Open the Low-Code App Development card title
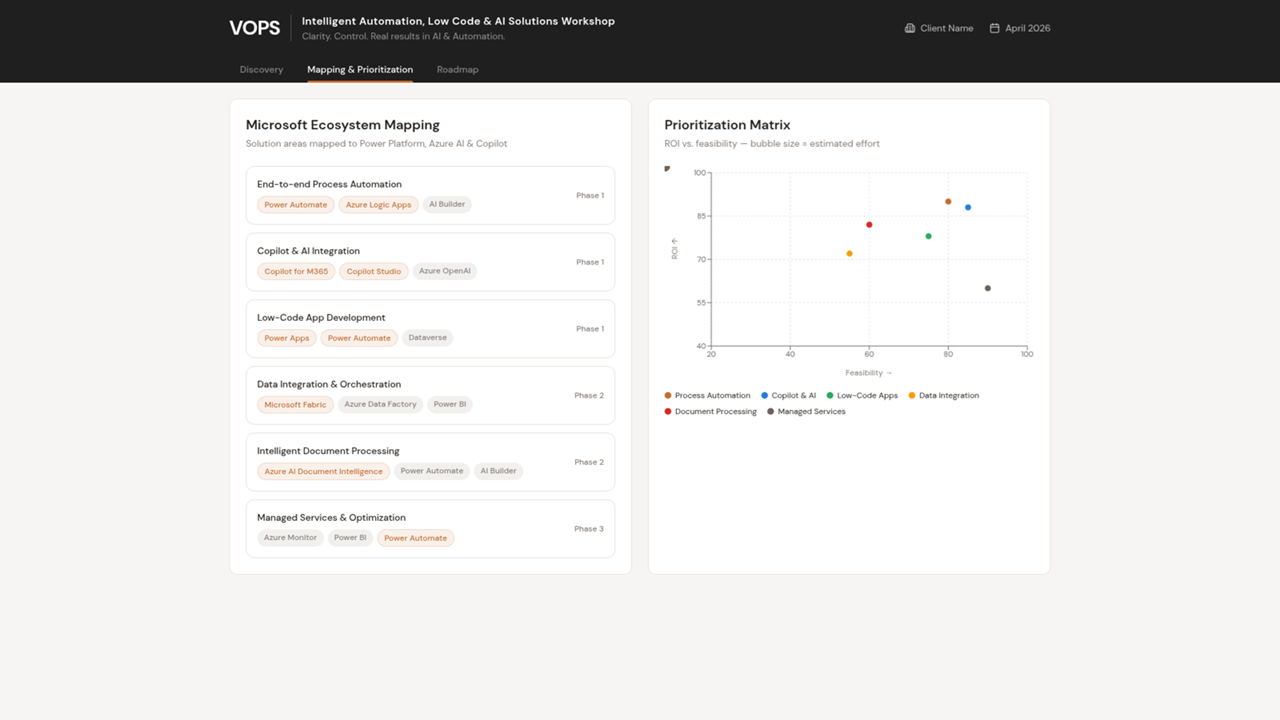Screen dimensions: 1280x720 pyautogui.click(x=321, y=318)
